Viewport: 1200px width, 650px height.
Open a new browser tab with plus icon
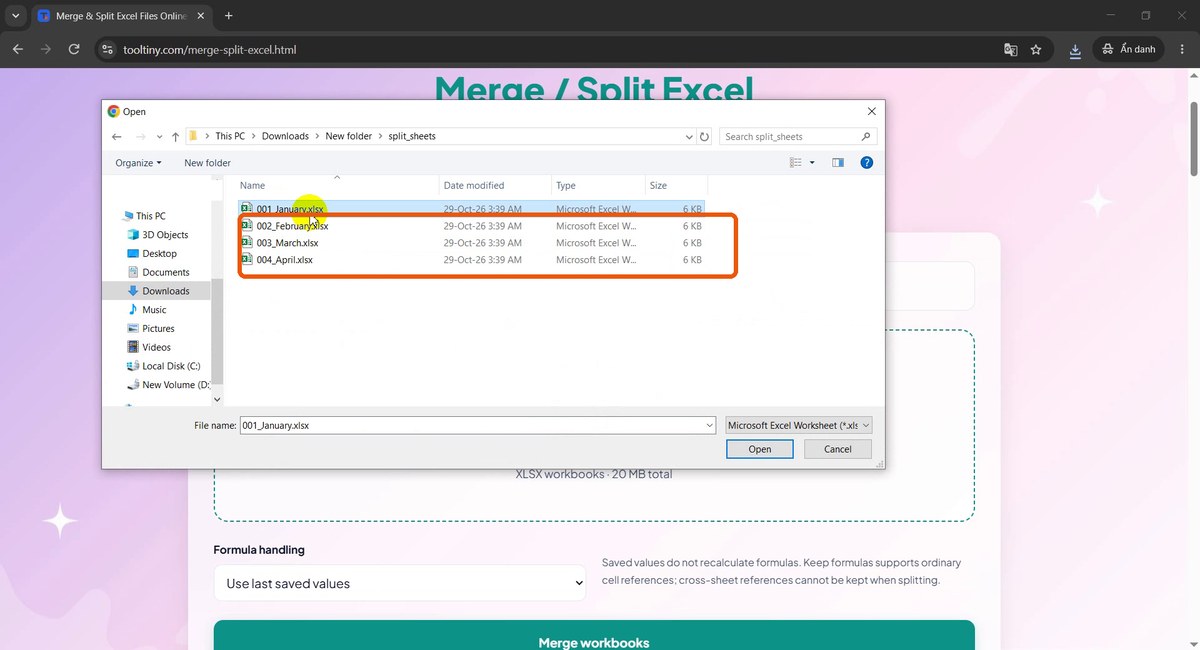click(x=228, y=16)
